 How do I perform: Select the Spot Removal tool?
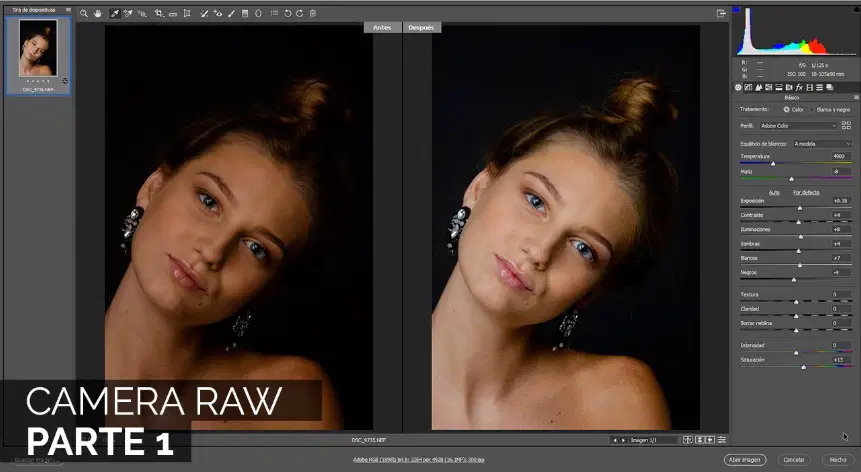coord(204,13)
